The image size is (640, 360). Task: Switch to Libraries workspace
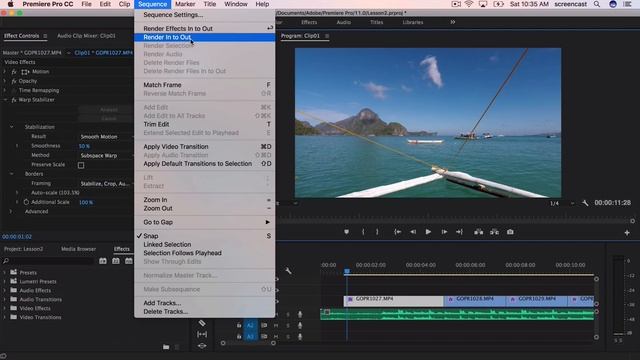pos(413,22)
